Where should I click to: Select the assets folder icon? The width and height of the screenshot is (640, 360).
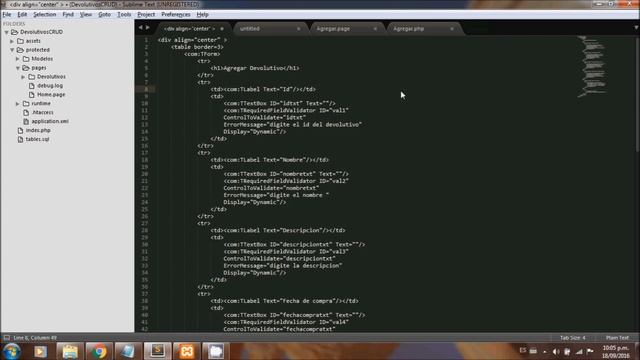tap(20, 41)
